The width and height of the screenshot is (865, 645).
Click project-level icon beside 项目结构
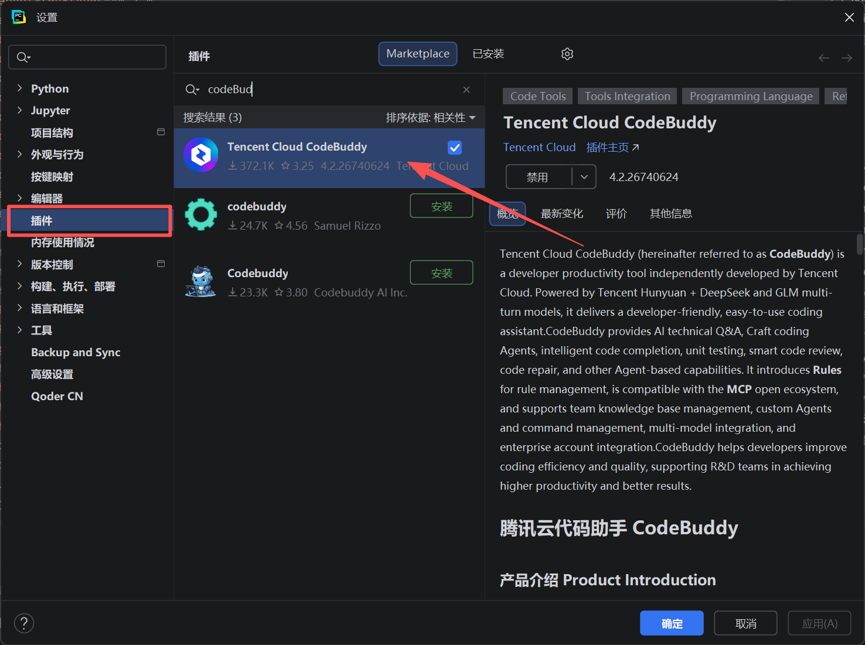(x=161, y=132)
